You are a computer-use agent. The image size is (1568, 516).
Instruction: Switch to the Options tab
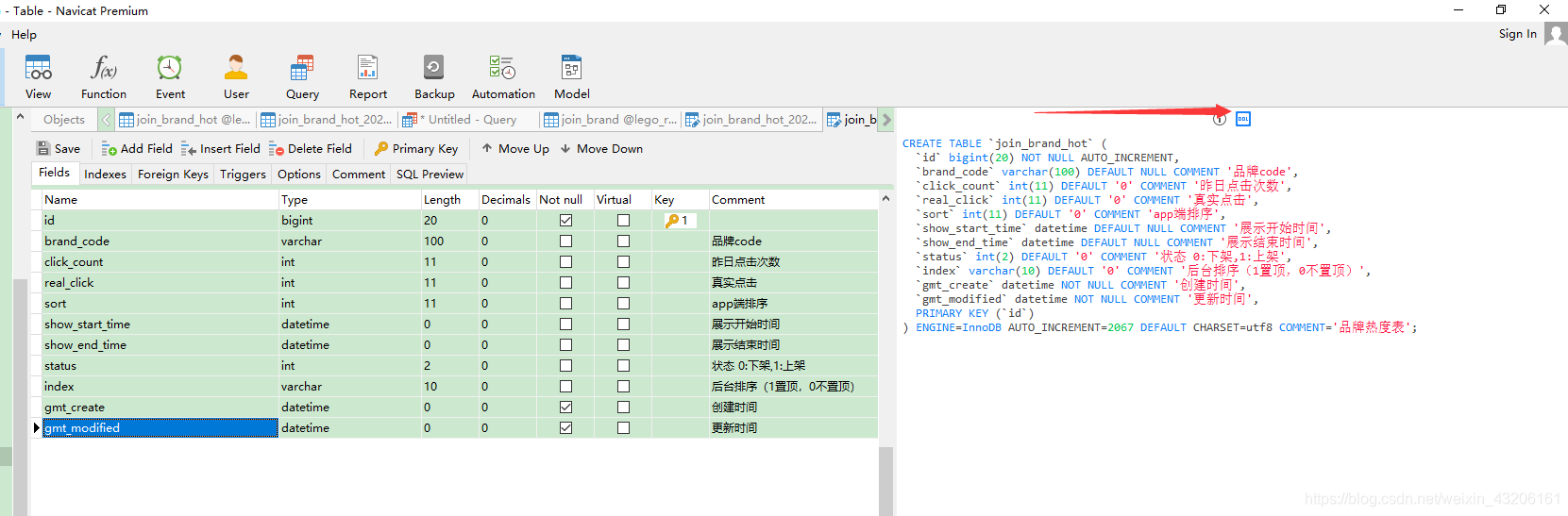click(x=299, y=175)
